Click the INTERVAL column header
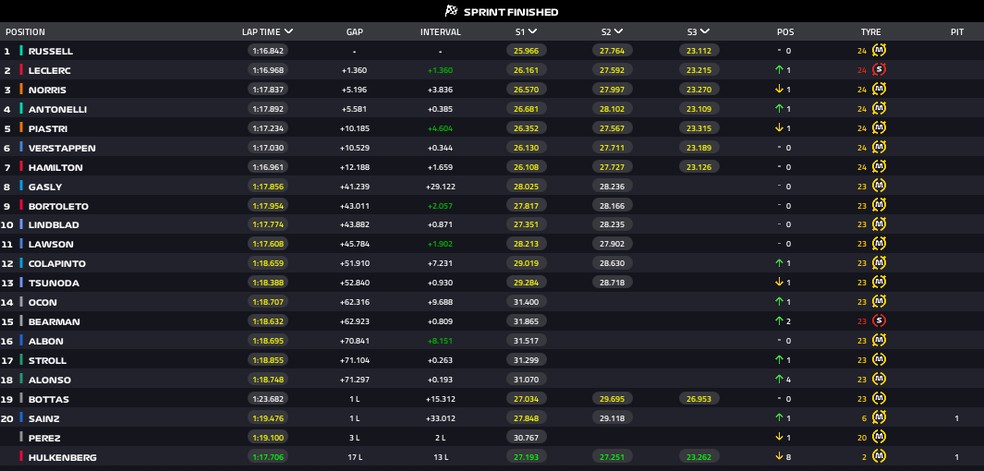Viewport: 984px width, 471px height. (441, 32)
